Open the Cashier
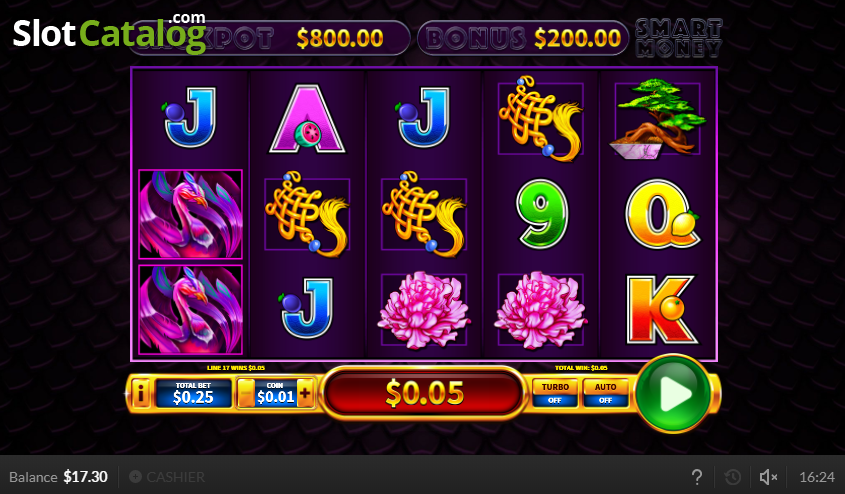 167,477
